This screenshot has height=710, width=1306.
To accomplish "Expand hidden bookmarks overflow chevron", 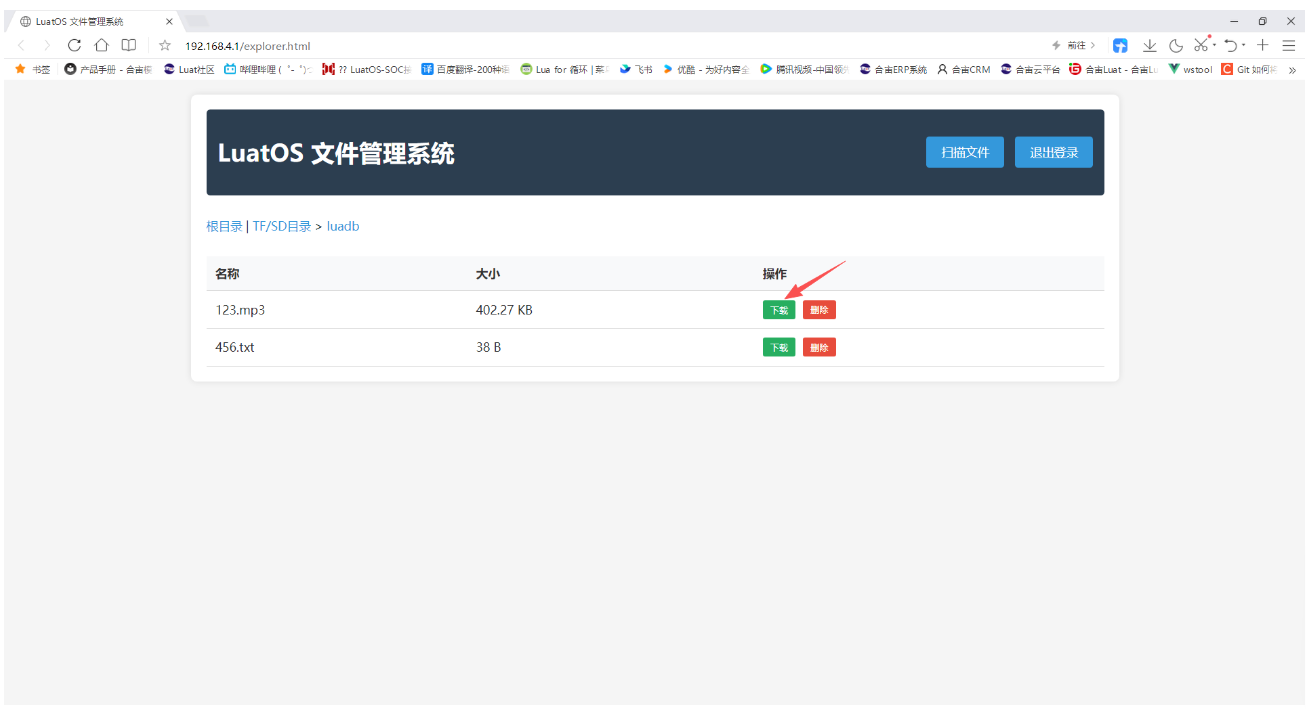I will click(1292, 70).
